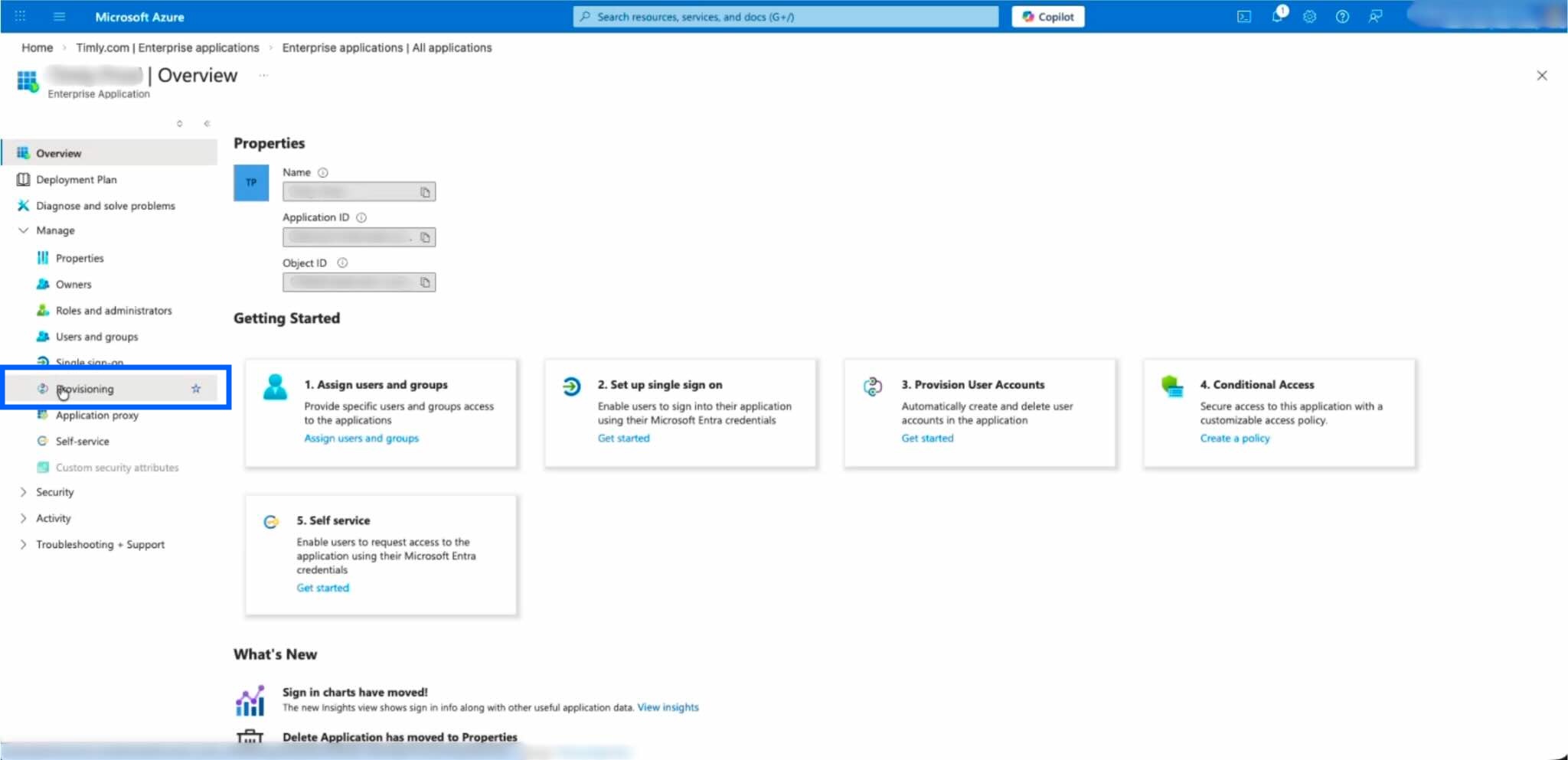Open the notifications bell
Viewport: 1568px width, 760px height.
pos(1277,16)
